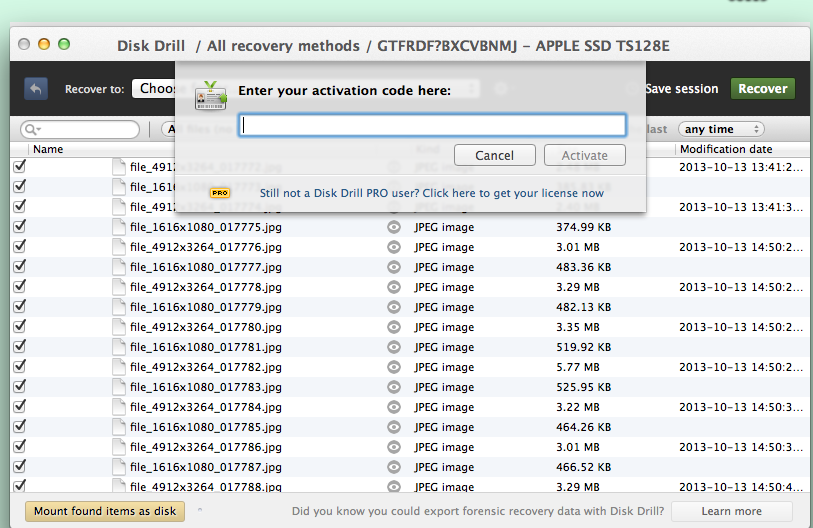Click the activation code input field
The height and width of the screenshot is (528, 813).
pyautogui.click(x=432, y=126)
